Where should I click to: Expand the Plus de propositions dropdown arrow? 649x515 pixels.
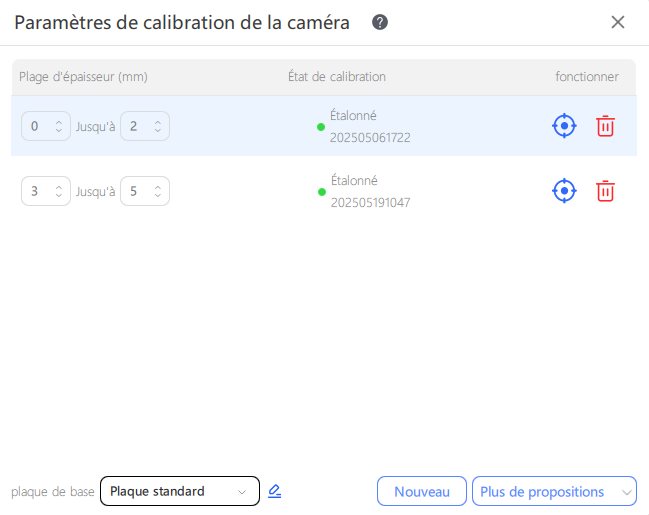point(627,492)
